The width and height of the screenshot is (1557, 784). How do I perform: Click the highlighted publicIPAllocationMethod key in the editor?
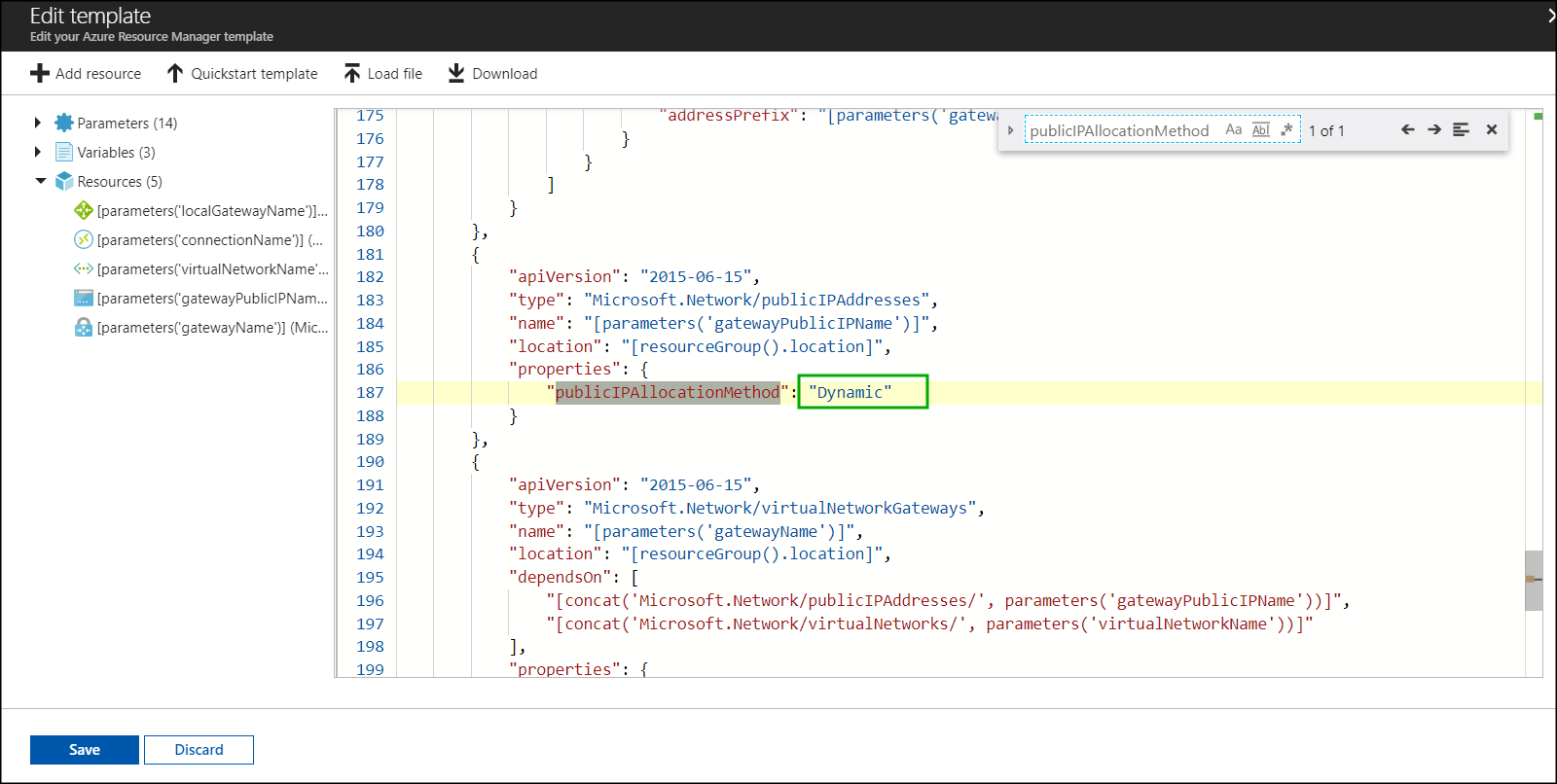(668, 392)
